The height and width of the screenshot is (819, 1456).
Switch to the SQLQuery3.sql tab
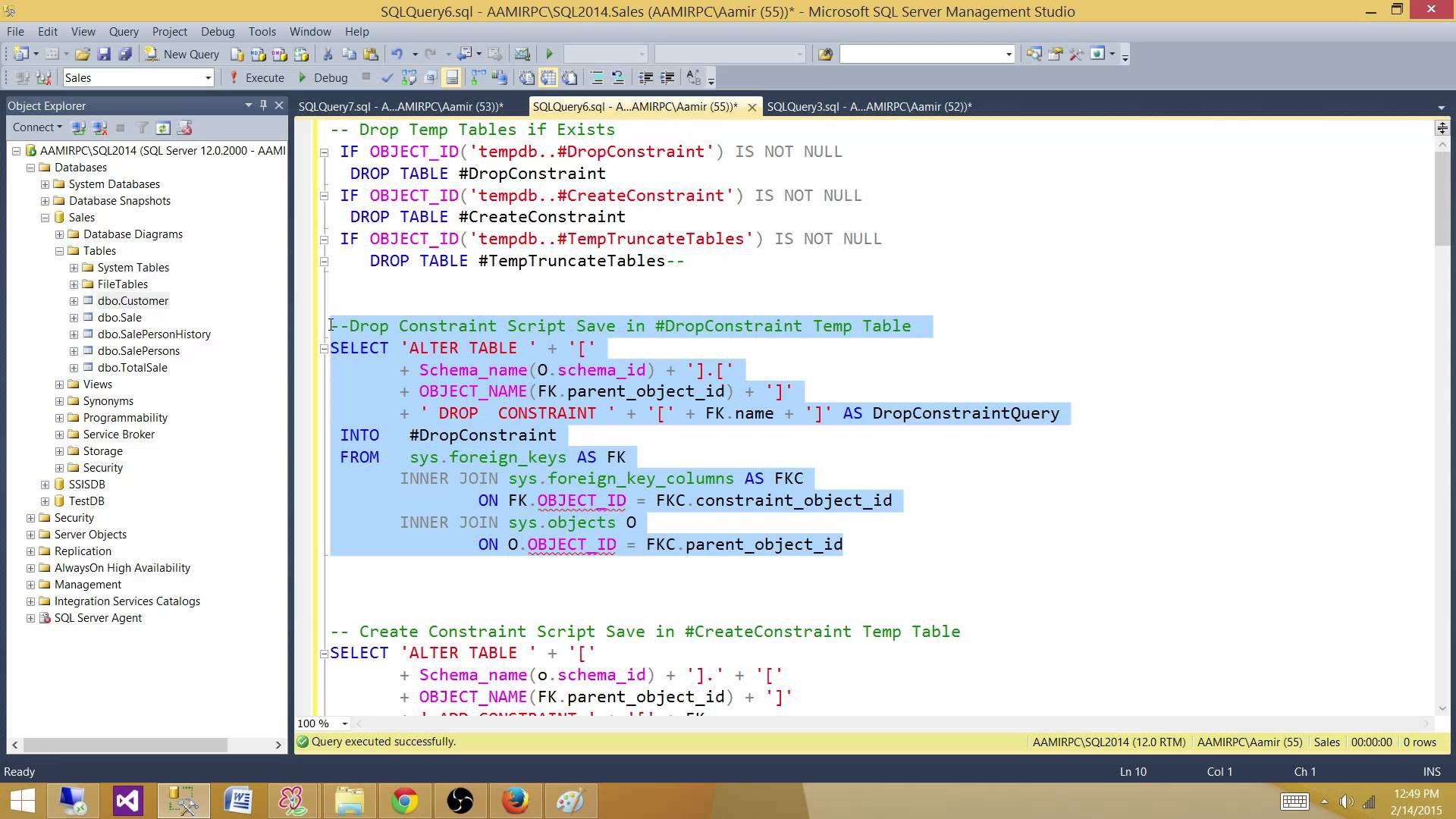(869, 107)
